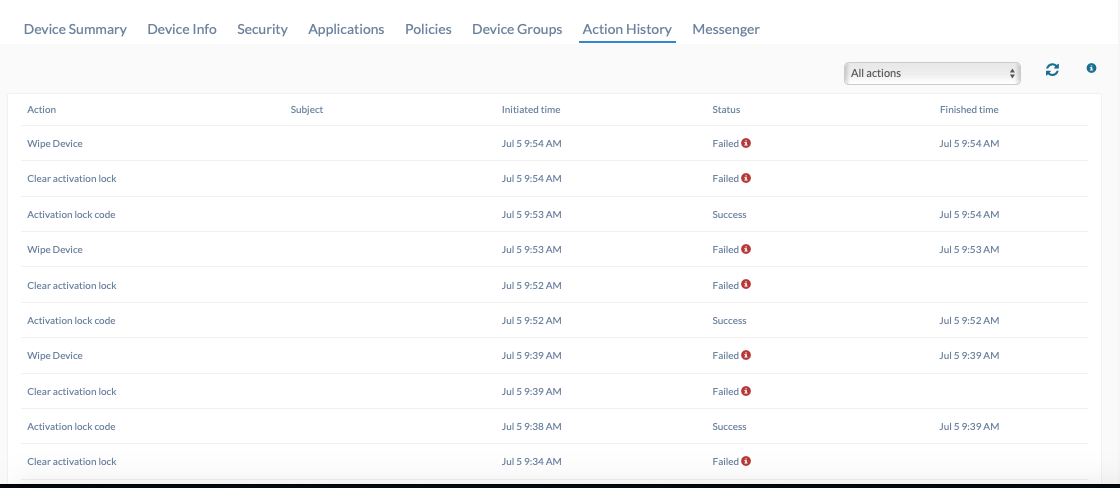Open the Device Info tab

pos(182,29)
